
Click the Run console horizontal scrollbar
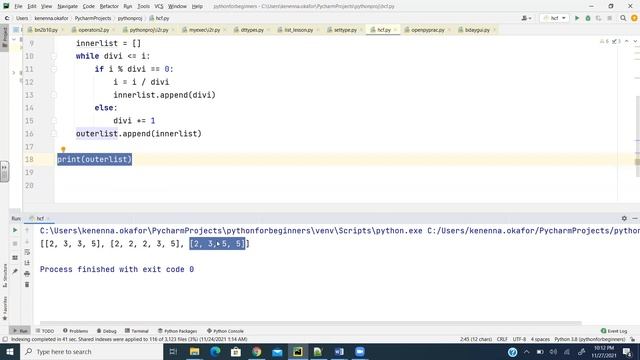tap(310, 323)
